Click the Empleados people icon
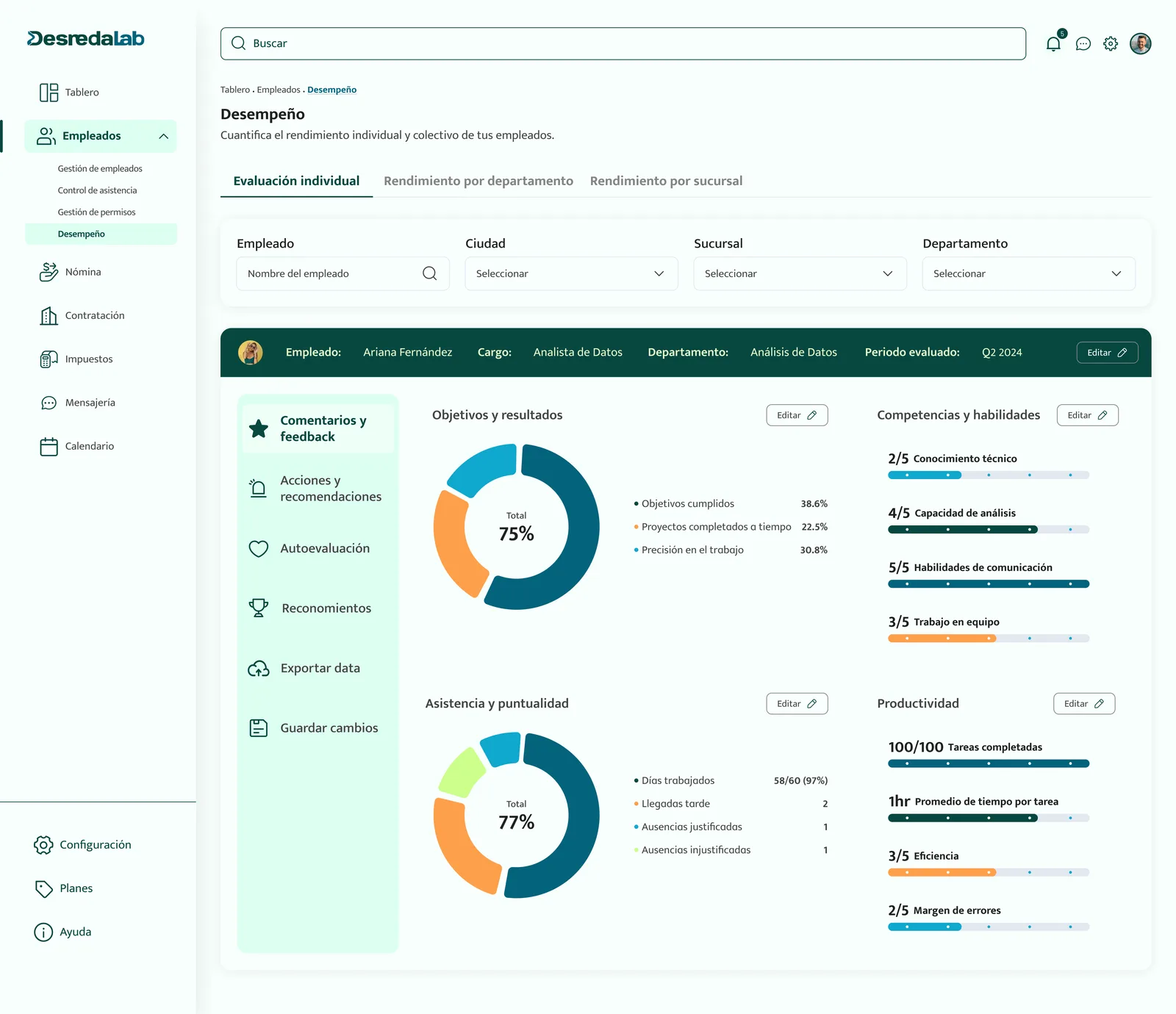This screenshot has width=1176, height=1014. (46, 136)
